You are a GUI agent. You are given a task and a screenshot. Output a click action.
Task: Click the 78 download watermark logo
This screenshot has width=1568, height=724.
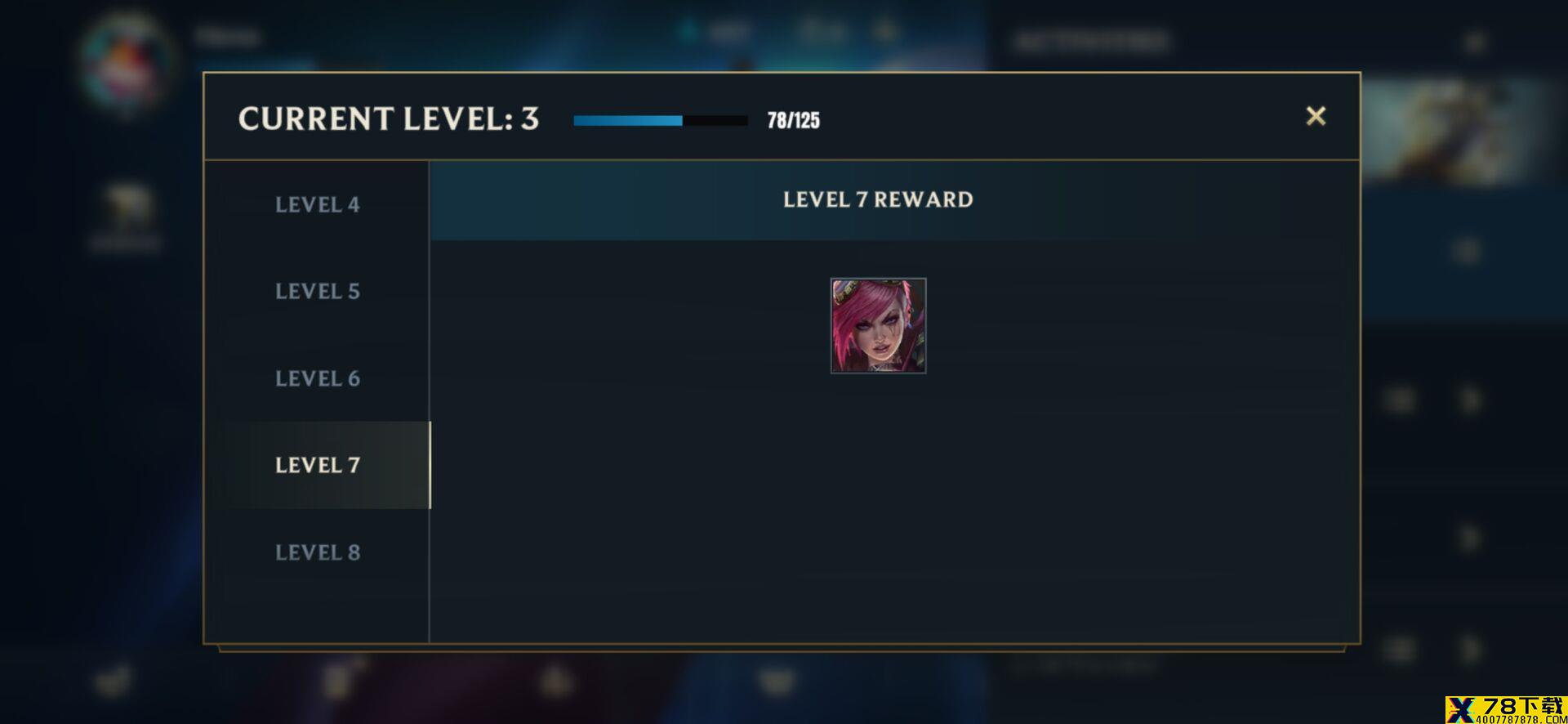[1506, 709]
